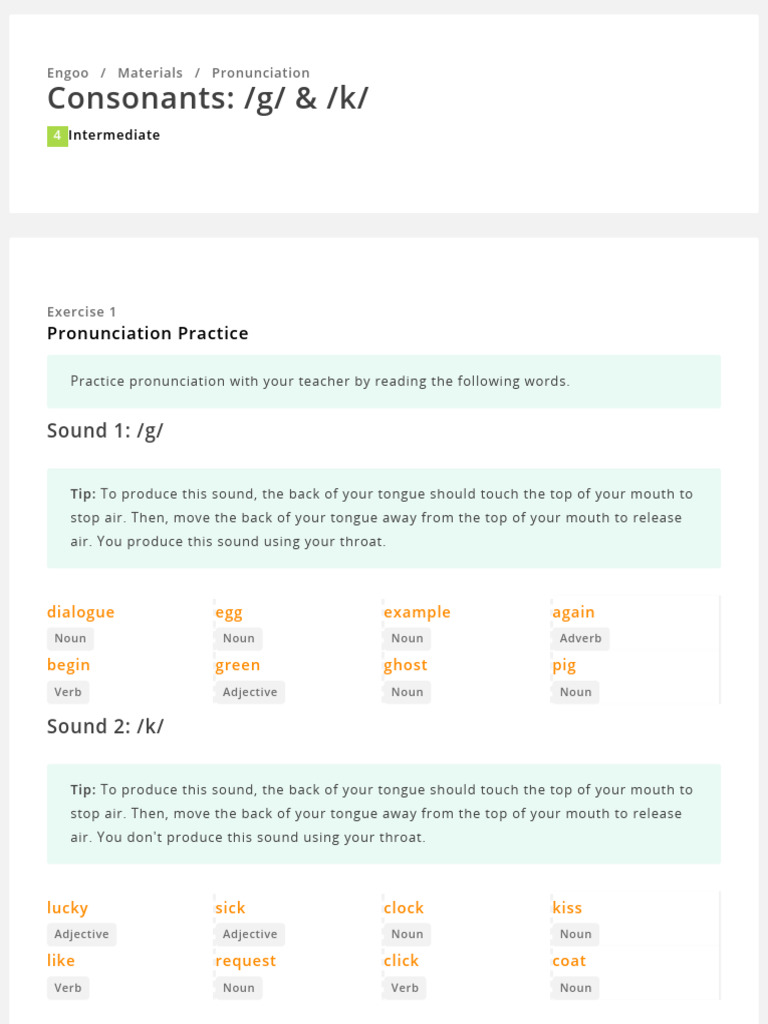This screenshot has width=768, height=1024.
Task: Click the green level 4 badge
Action: (57, 136)
